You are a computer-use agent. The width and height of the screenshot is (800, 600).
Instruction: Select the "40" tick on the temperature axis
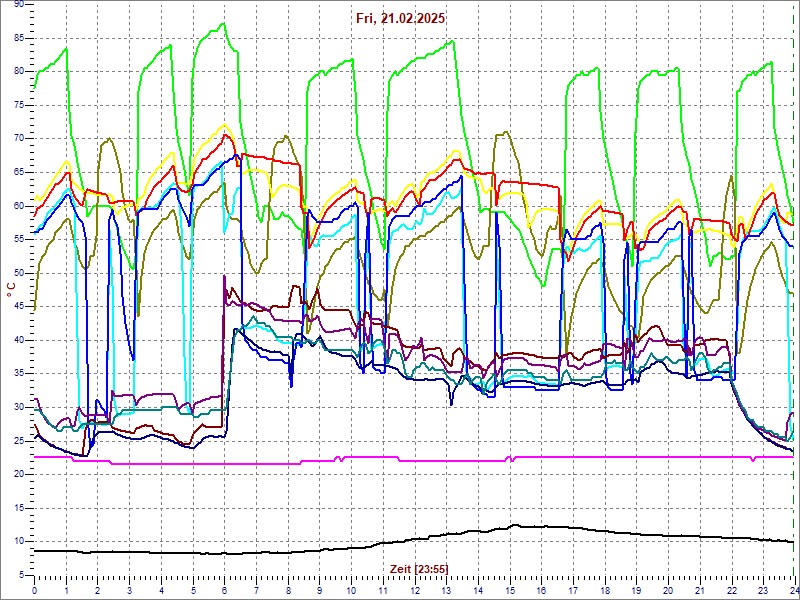[x=19, y=340]
